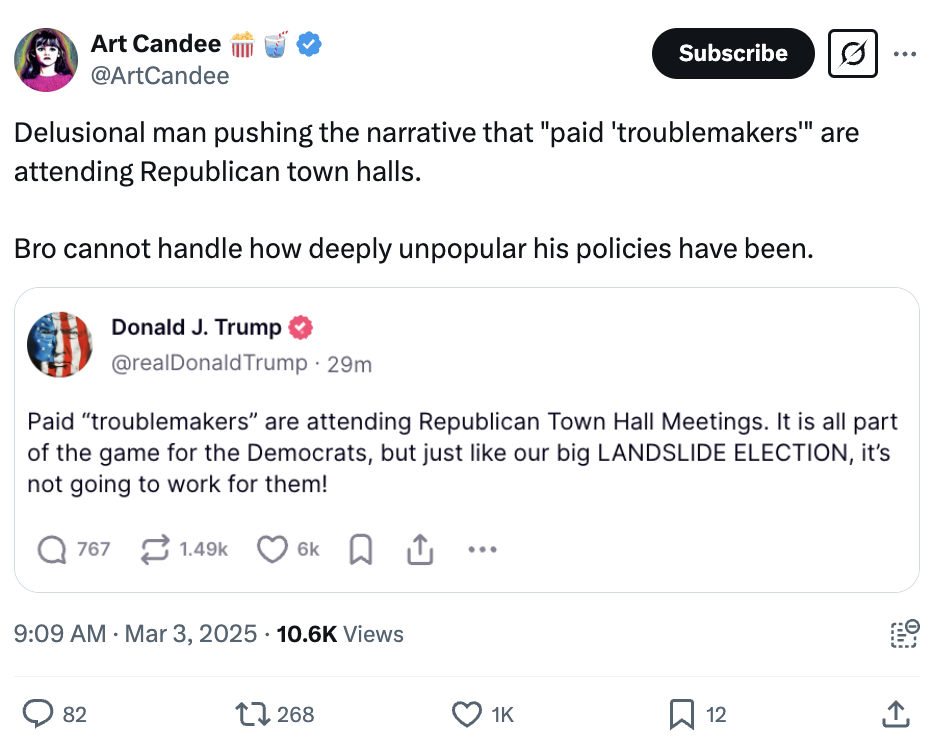Expand the quoted tweet's ellipsis menu

(482, 549)
